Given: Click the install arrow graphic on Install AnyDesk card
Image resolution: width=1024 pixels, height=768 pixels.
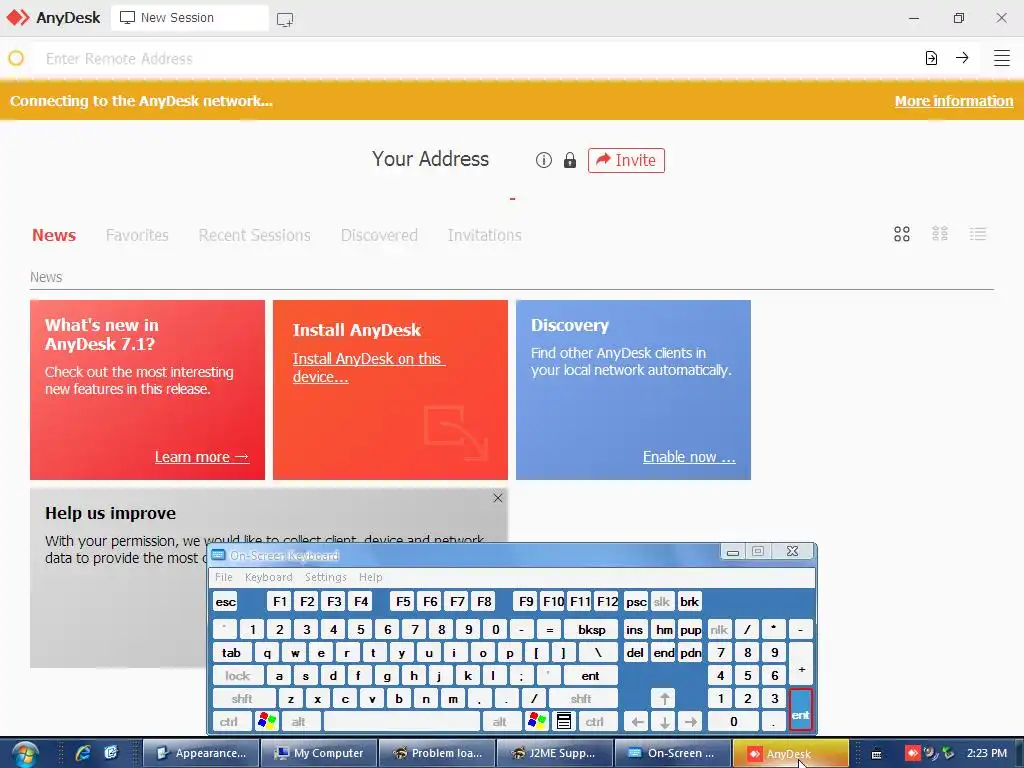Looking at the screenshot, I should tap(456, 433).
